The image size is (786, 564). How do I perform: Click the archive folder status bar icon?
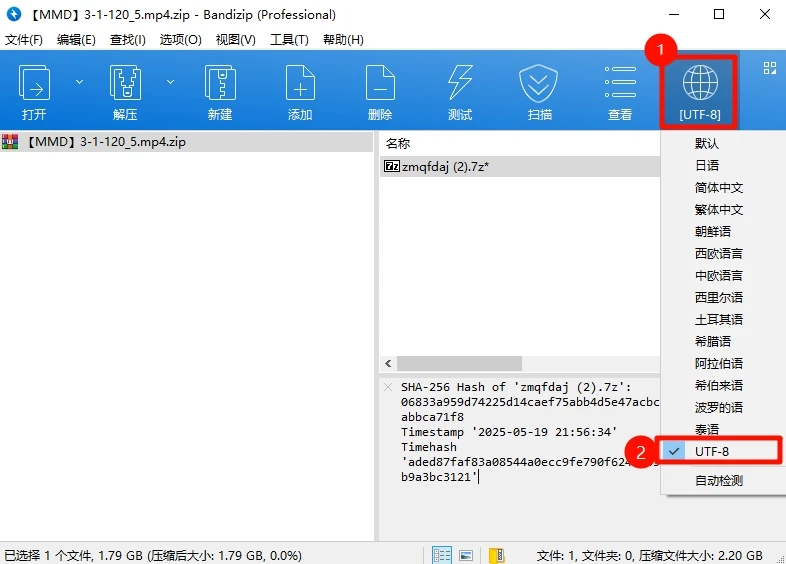496,555
